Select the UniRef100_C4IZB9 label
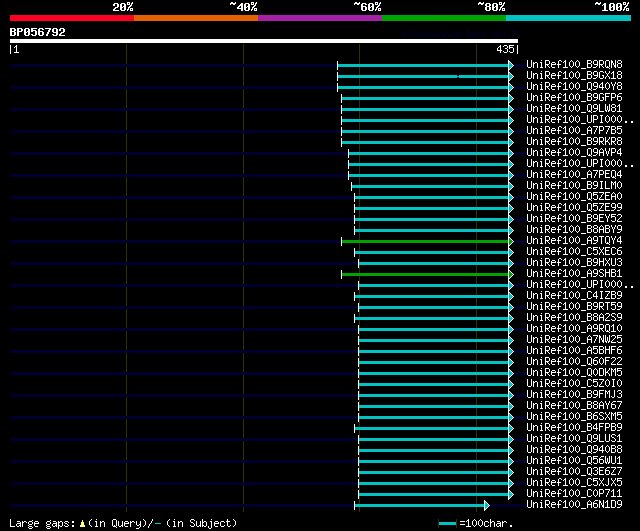Image resolution: width=640 pixels, height=531 pixels. tap(574, 295)
